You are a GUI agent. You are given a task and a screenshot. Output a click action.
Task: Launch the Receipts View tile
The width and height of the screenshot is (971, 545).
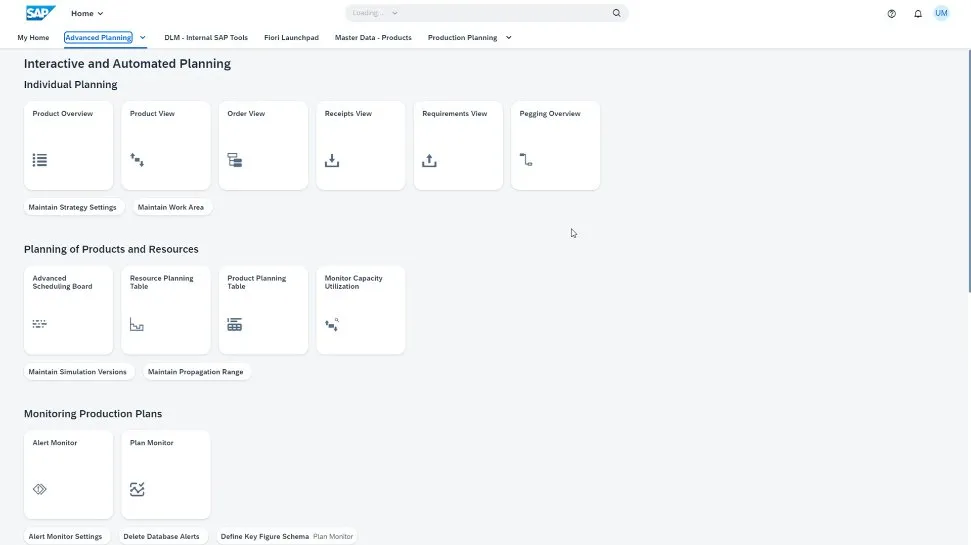[360, 145]
